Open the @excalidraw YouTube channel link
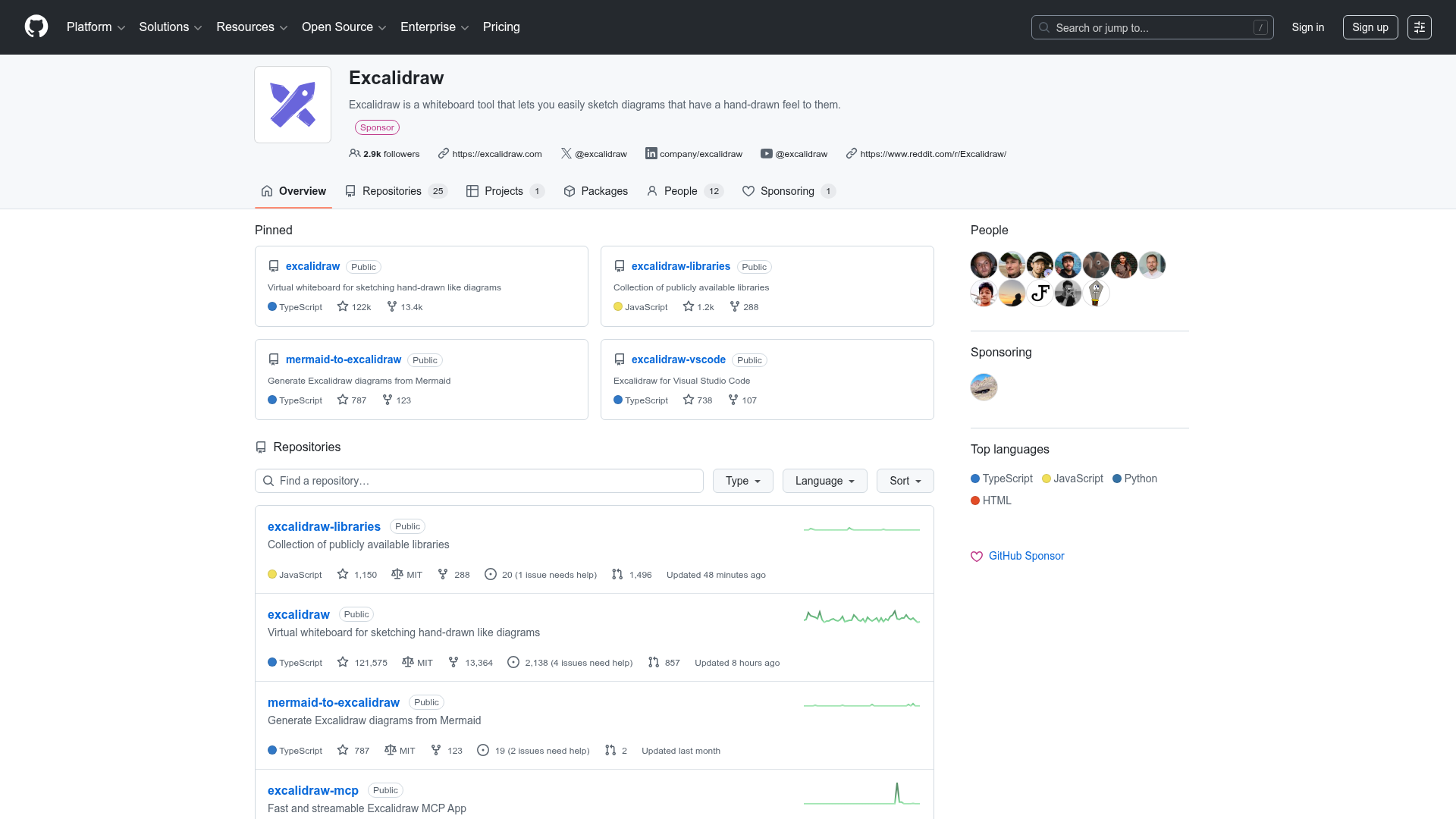Viewport: 1456px width, 819px height. pyautogui.click(x=794, y=153)
